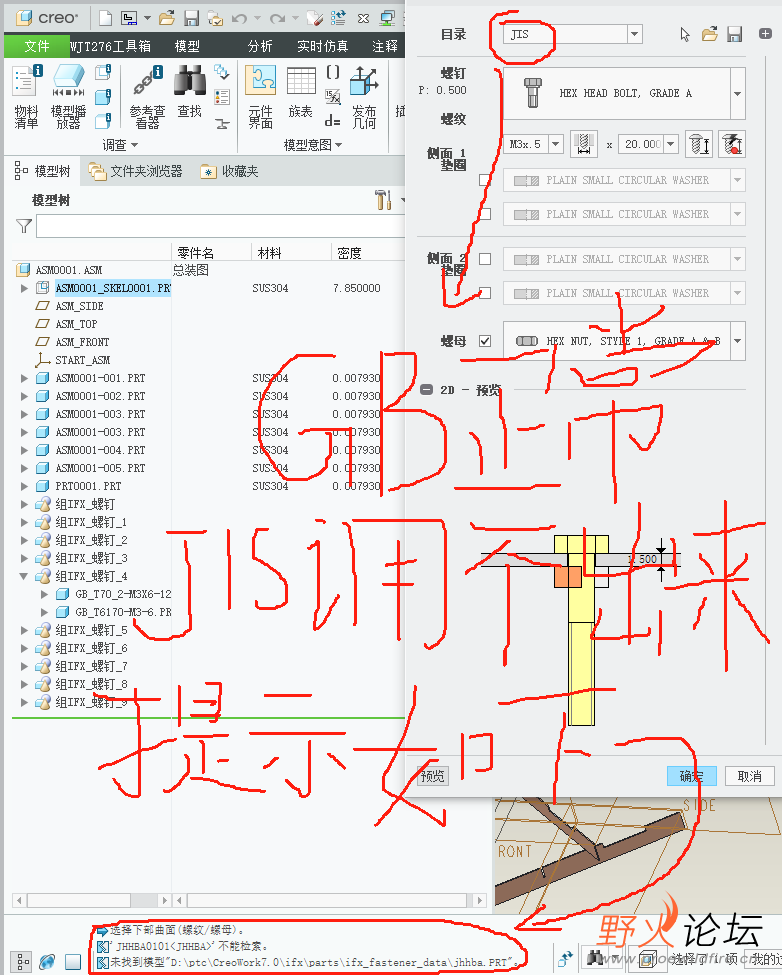This screenshot has width=782, height=975.
Task: Switch to WJT276工具箱 ribbon tab
Action: coord(110,46)
